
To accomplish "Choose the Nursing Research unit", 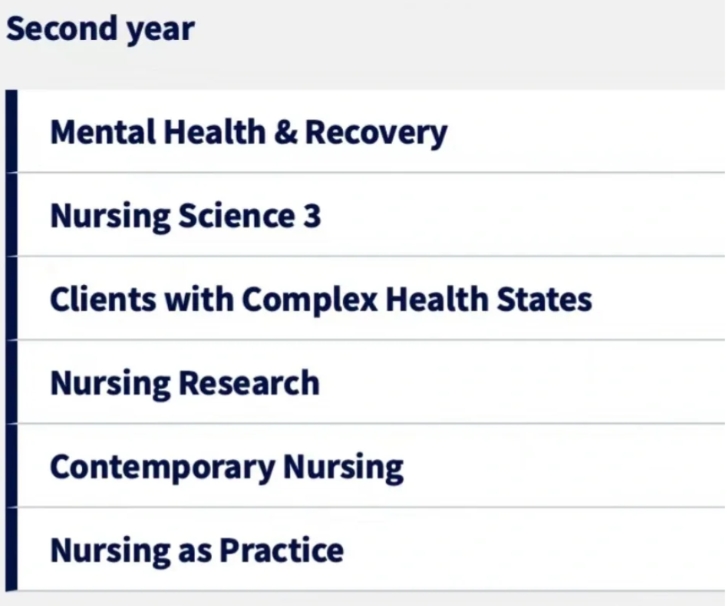I will (x=185, y=383).
